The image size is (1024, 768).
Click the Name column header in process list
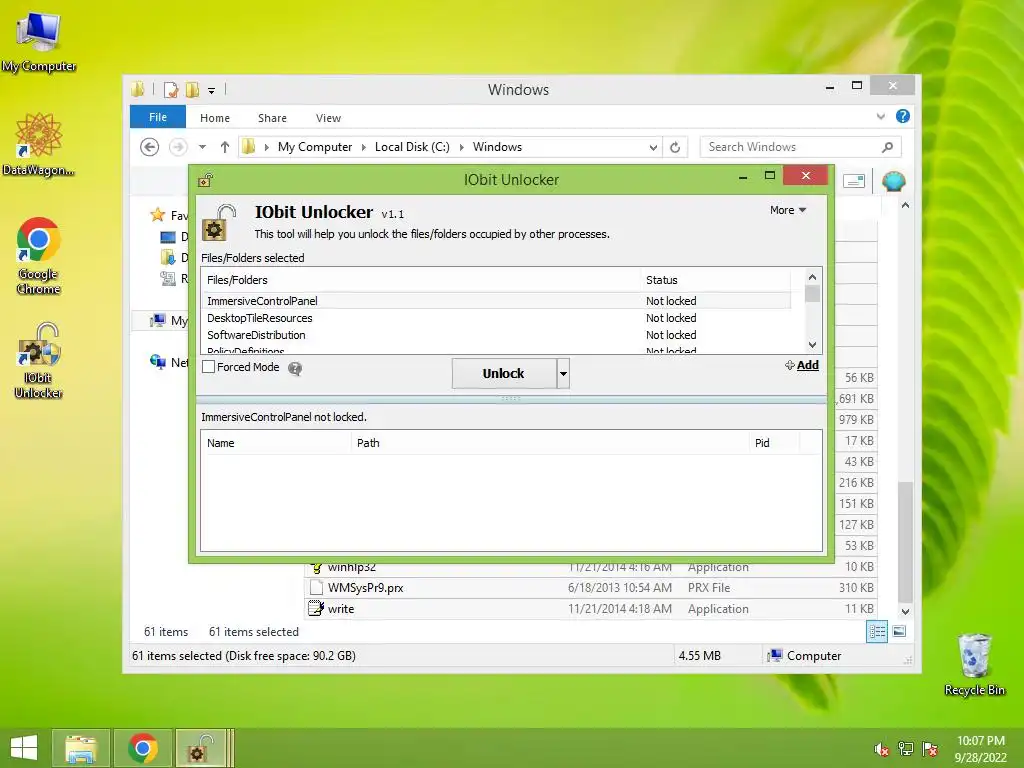[276, 443]
